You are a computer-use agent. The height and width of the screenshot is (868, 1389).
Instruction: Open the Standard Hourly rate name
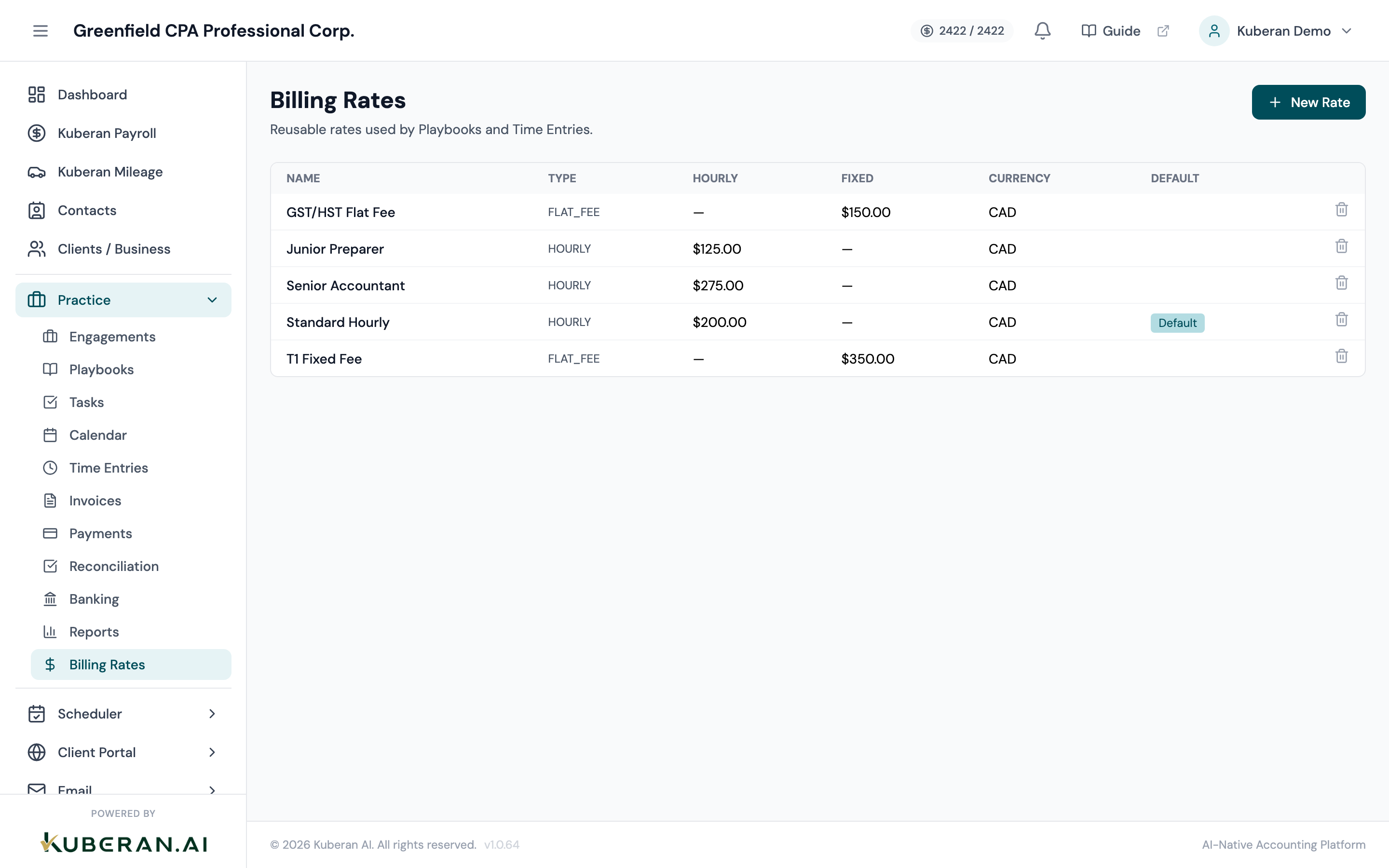point(338,322)
